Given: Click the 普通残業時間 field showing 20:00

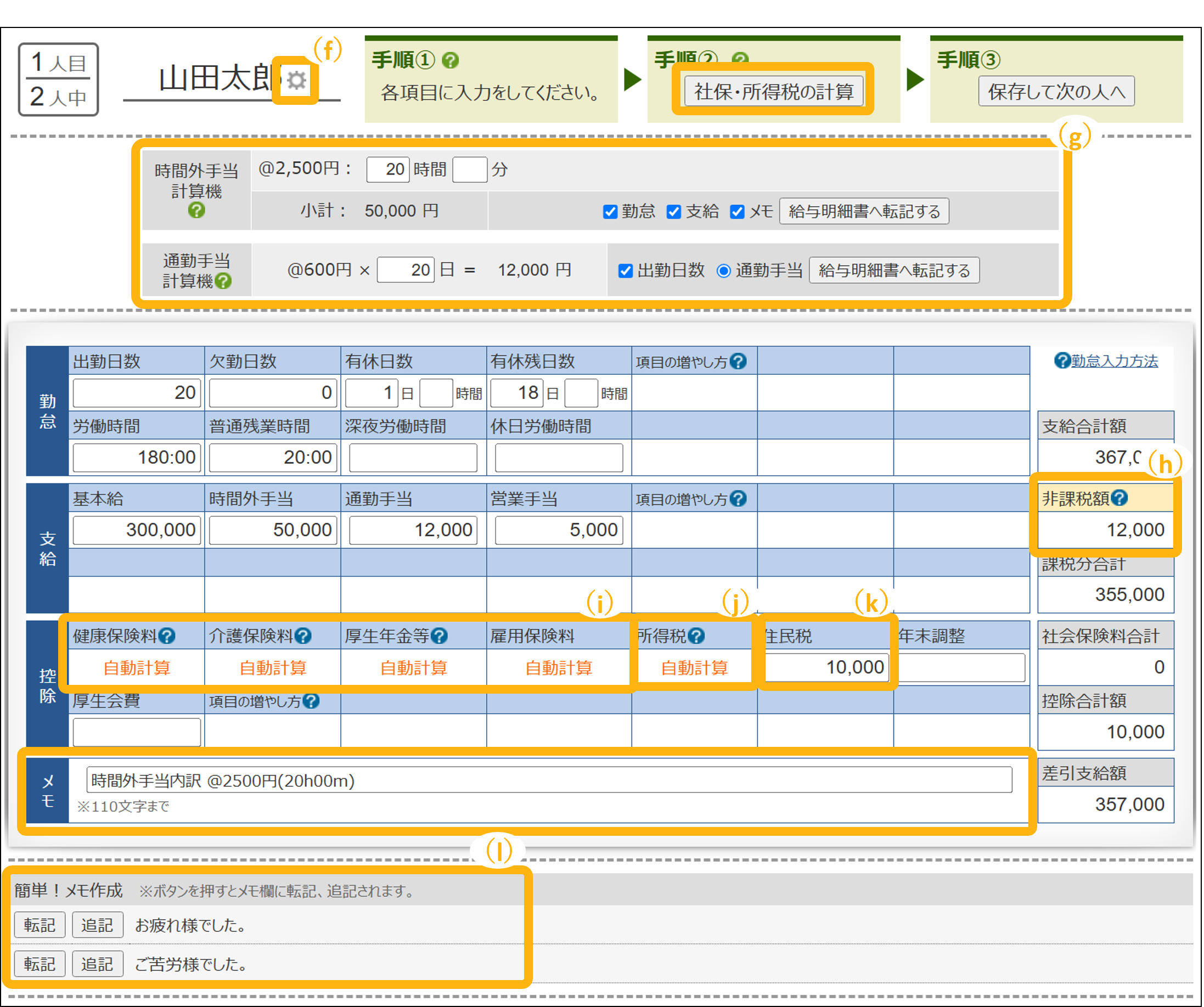Looking at the screenshot, I should point(272,457).
